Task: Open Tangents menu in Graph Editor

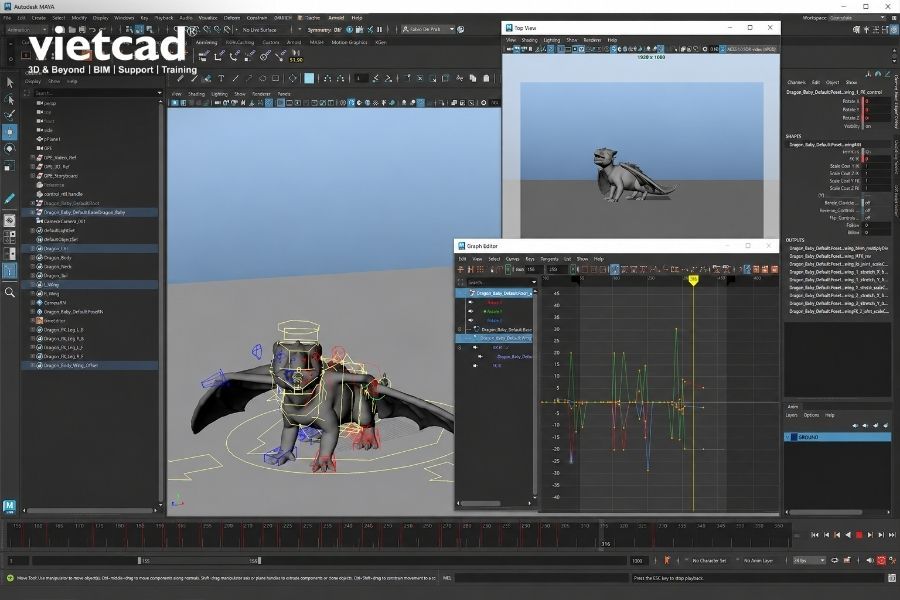Action: coord(549,259)
